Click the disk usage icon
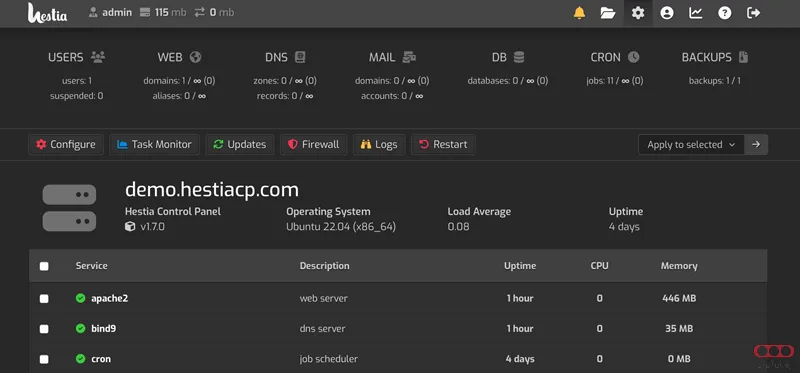 coord(145,12)
